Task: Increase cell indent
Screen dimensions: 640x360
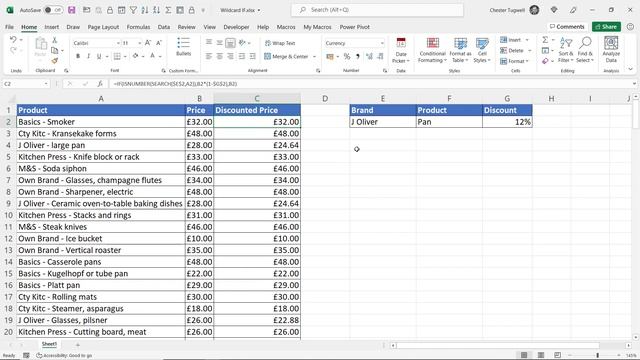Action: click(253, 56)
